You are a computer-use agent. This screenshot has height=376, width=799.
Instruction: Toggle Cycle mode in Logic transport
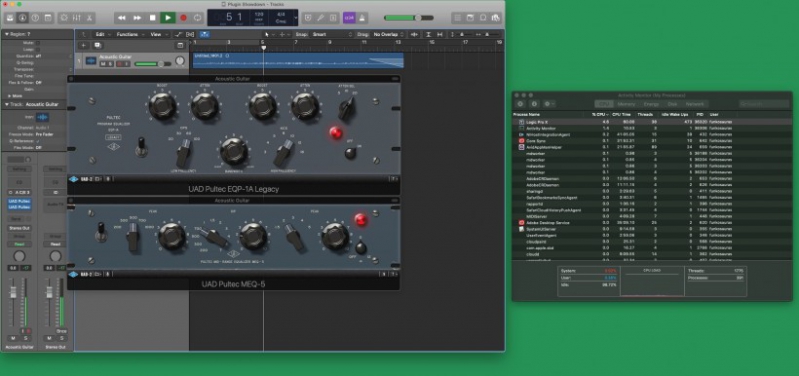pos(197,18)
